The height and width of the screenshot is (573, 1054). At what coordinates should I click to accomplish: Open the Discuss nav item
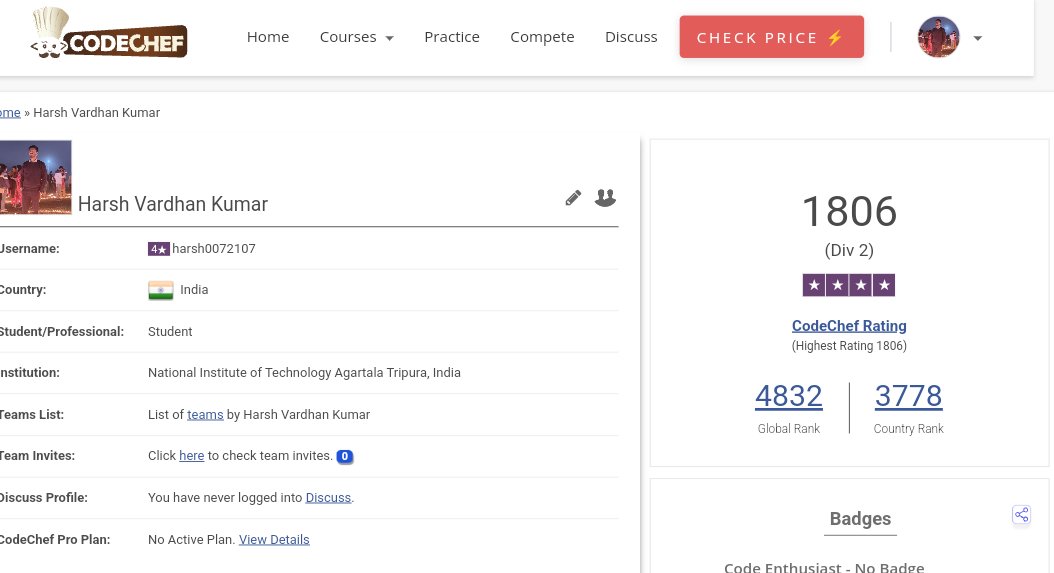point(631,37)
